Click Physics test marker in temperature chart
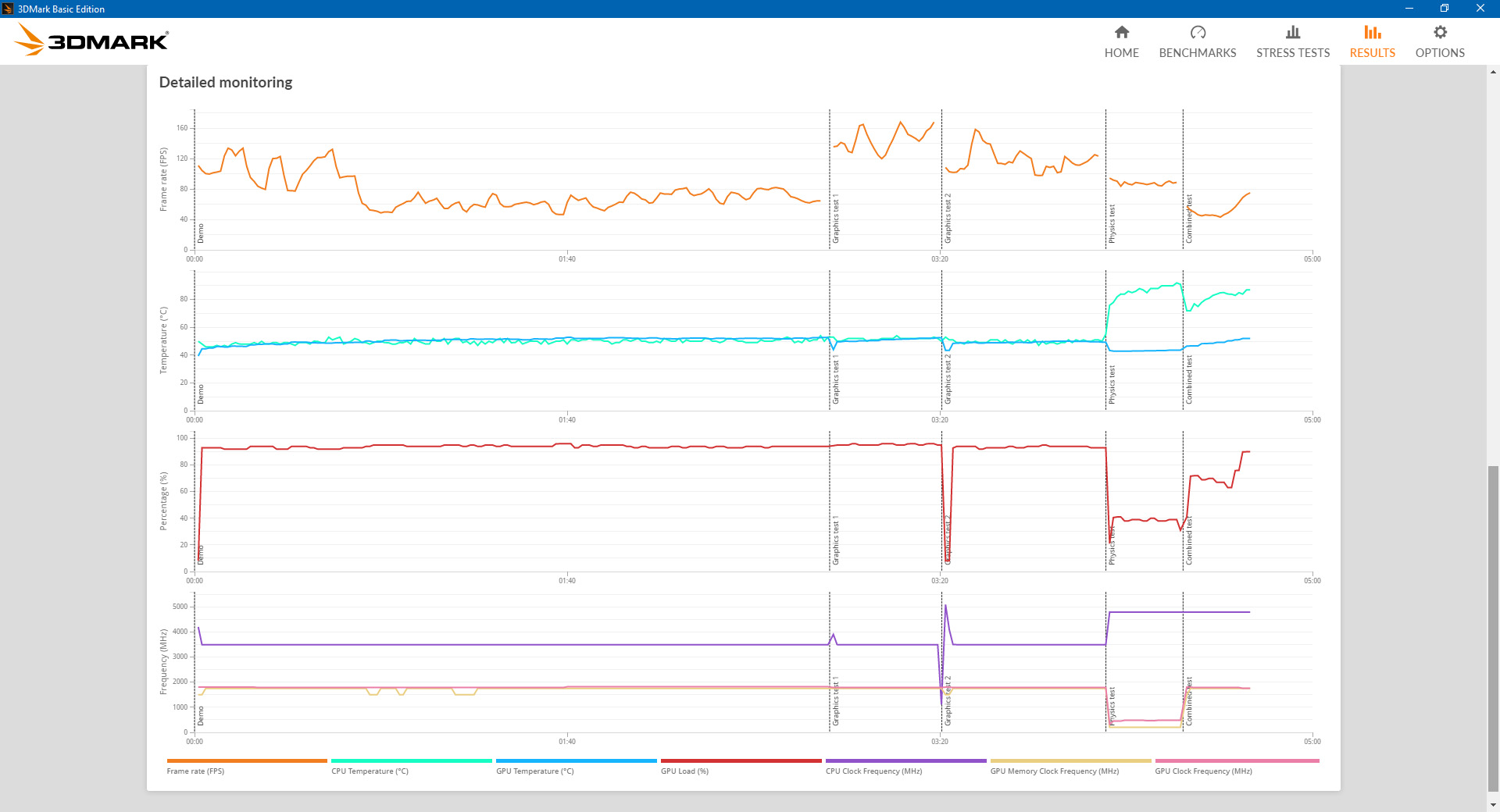 point(1112,385)
